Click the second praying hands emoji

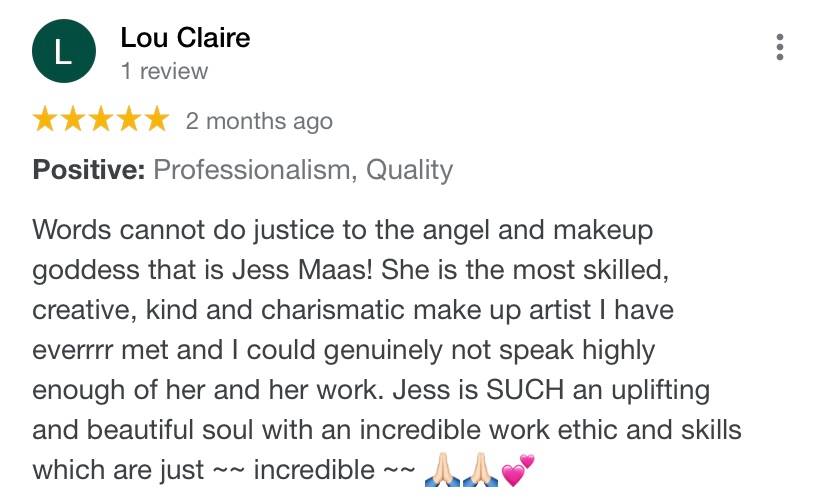coord(481,469)
